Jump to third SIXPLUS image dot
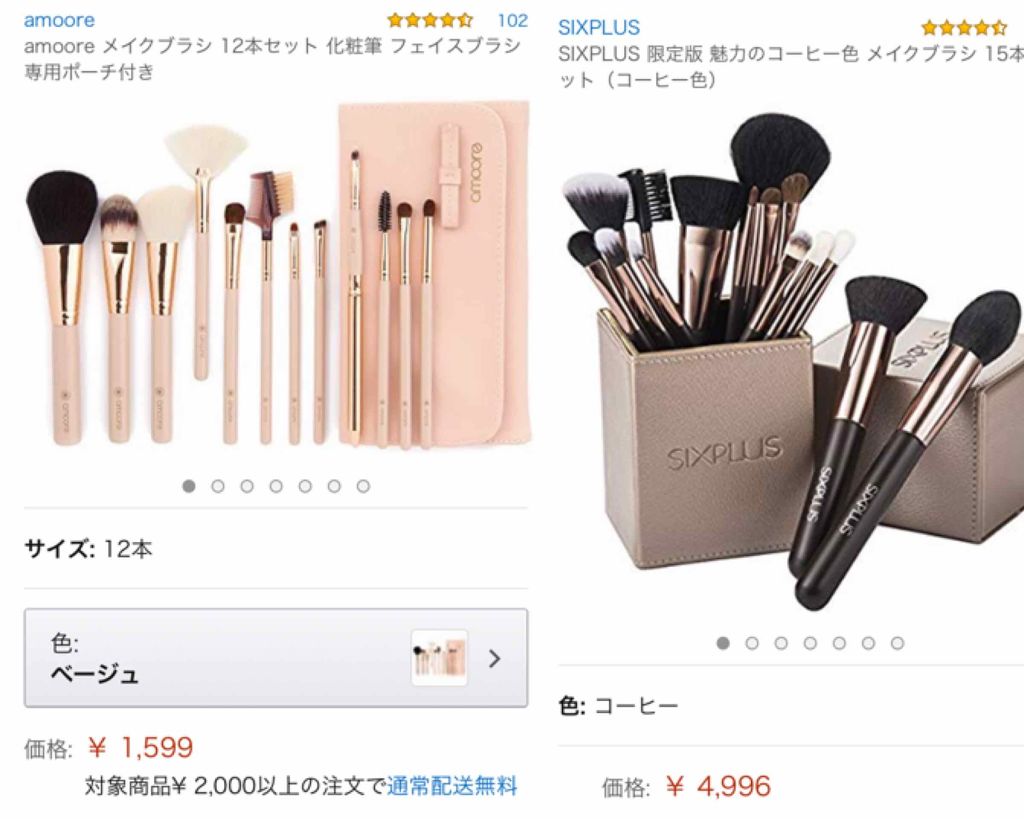The image size is (1024, 819). (x=781, y=643)
